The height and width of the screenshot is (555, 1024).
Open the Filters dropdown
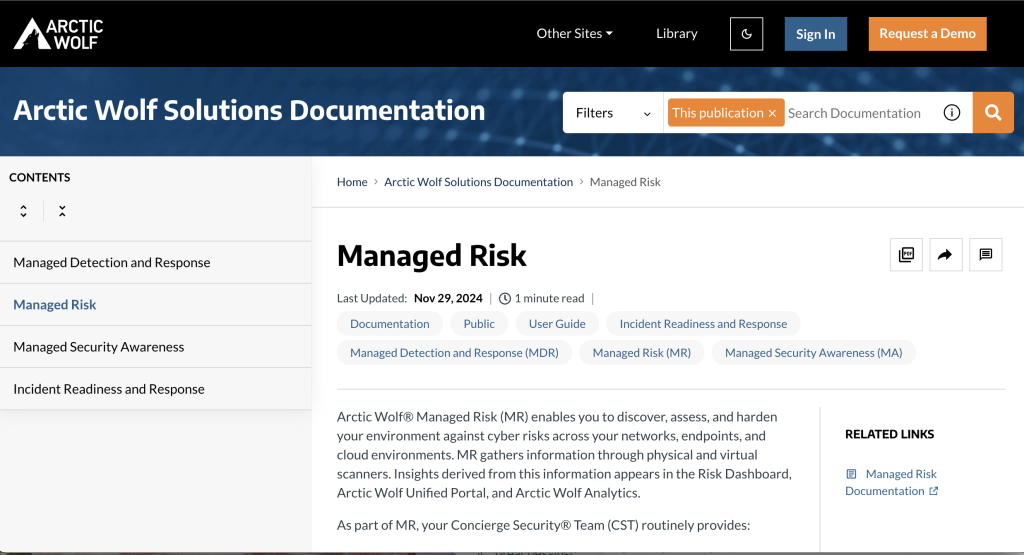[x=613, y=113]
